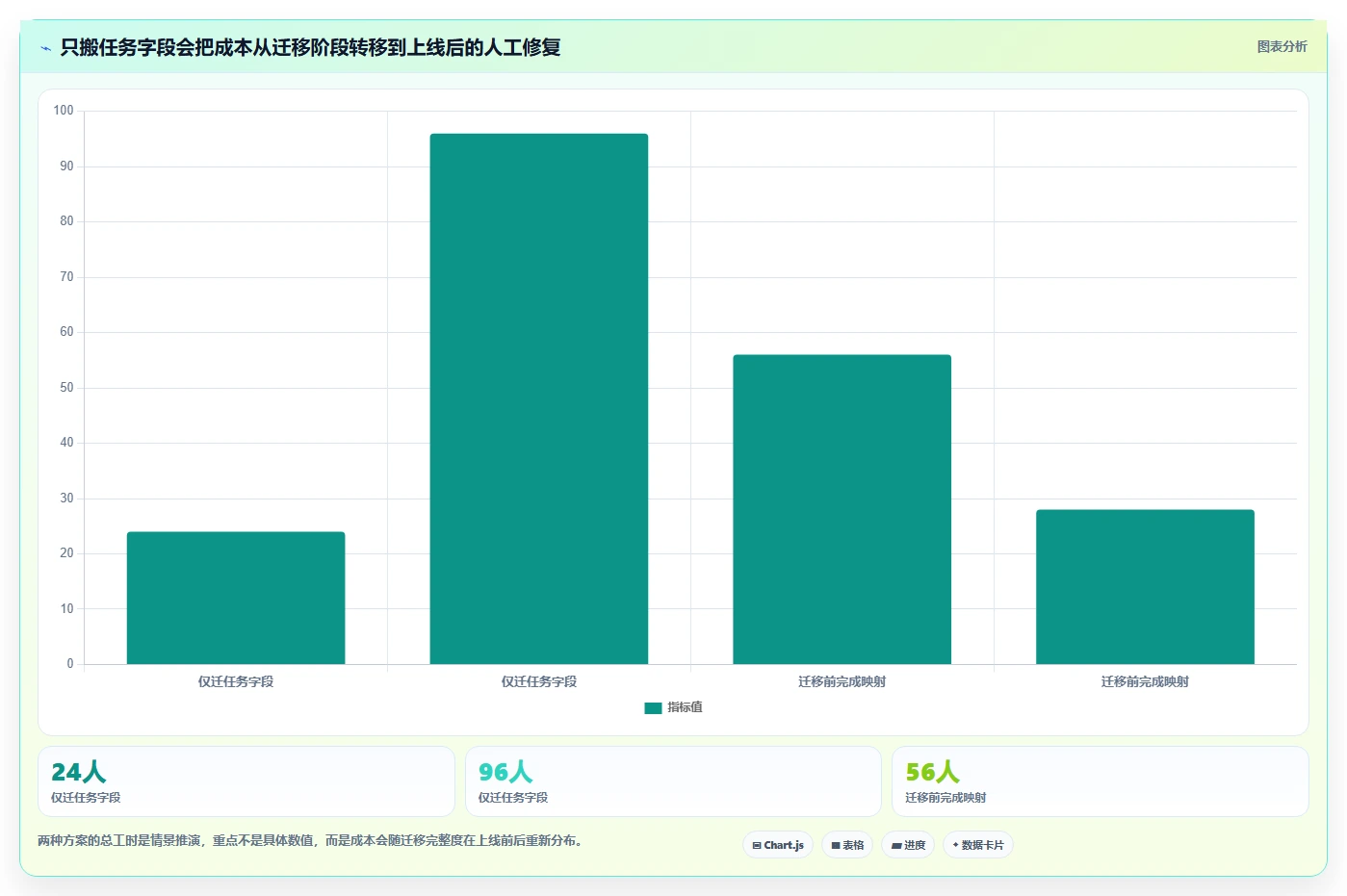The width and height of the screenshot is (1347, 896).
Task: Click the y-axis value 70
Action: tap(66, 277)
